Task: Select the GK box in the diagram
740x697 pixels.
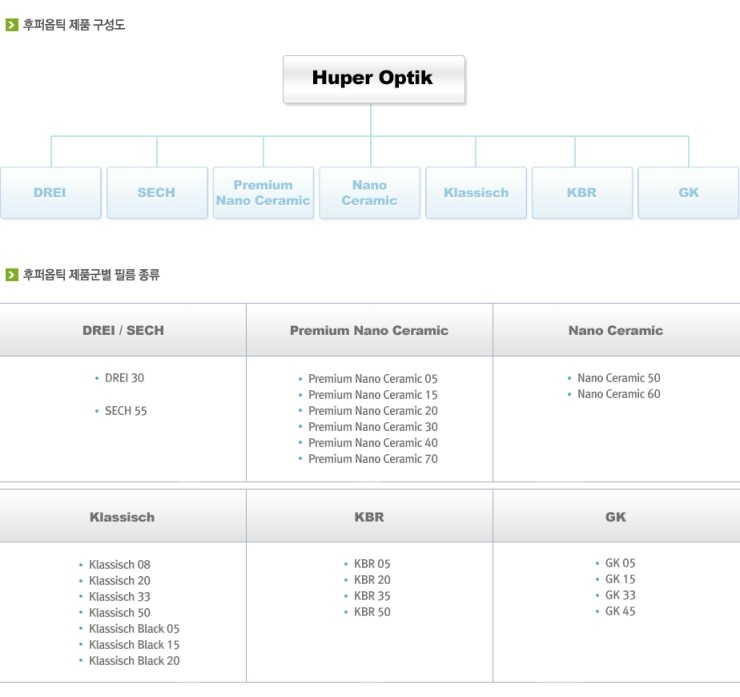Action: pyautogui.click(x=688, y=193)
